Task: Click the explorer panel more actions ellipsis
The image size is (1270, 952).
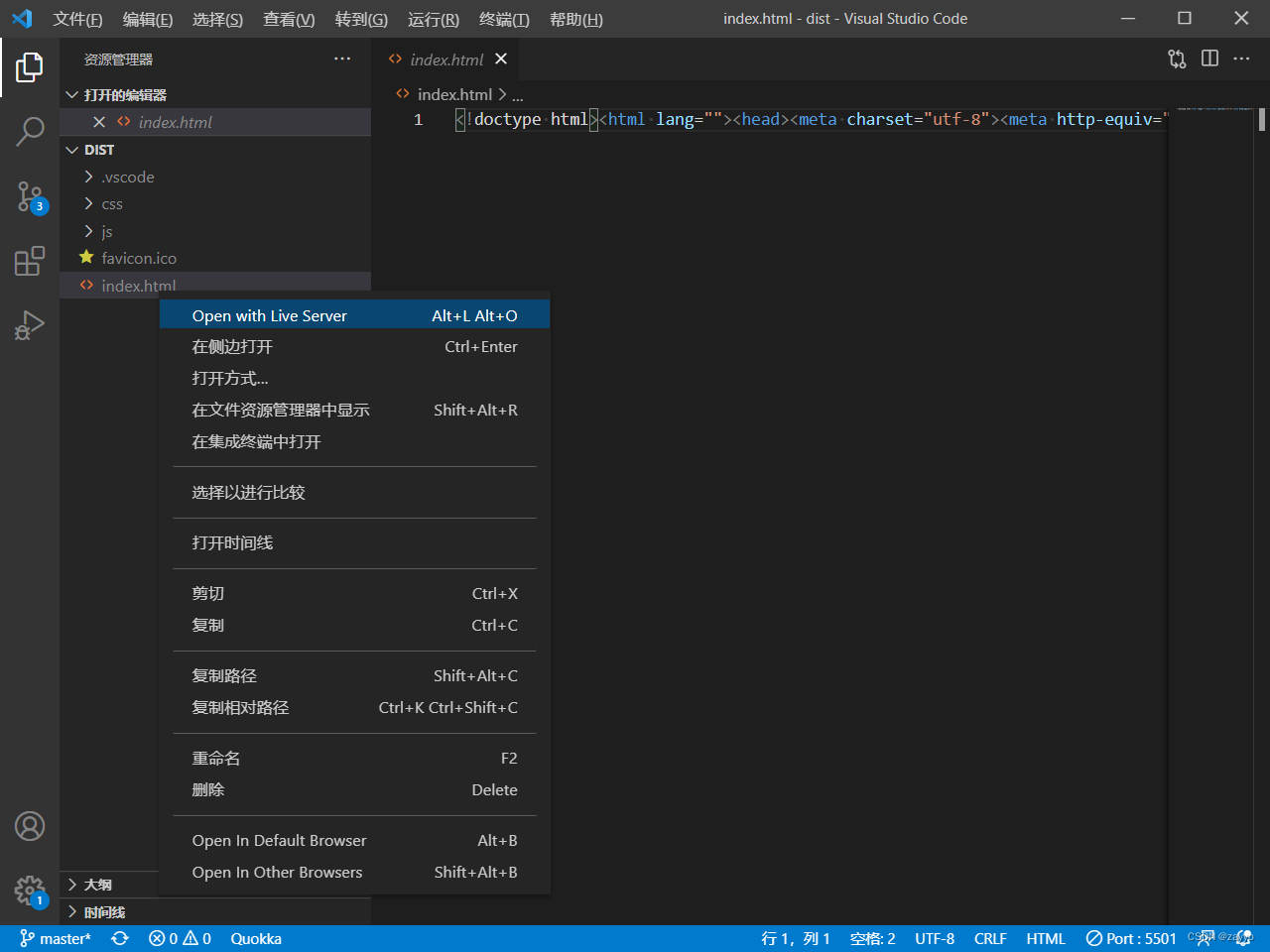Action: click(342, 59)
